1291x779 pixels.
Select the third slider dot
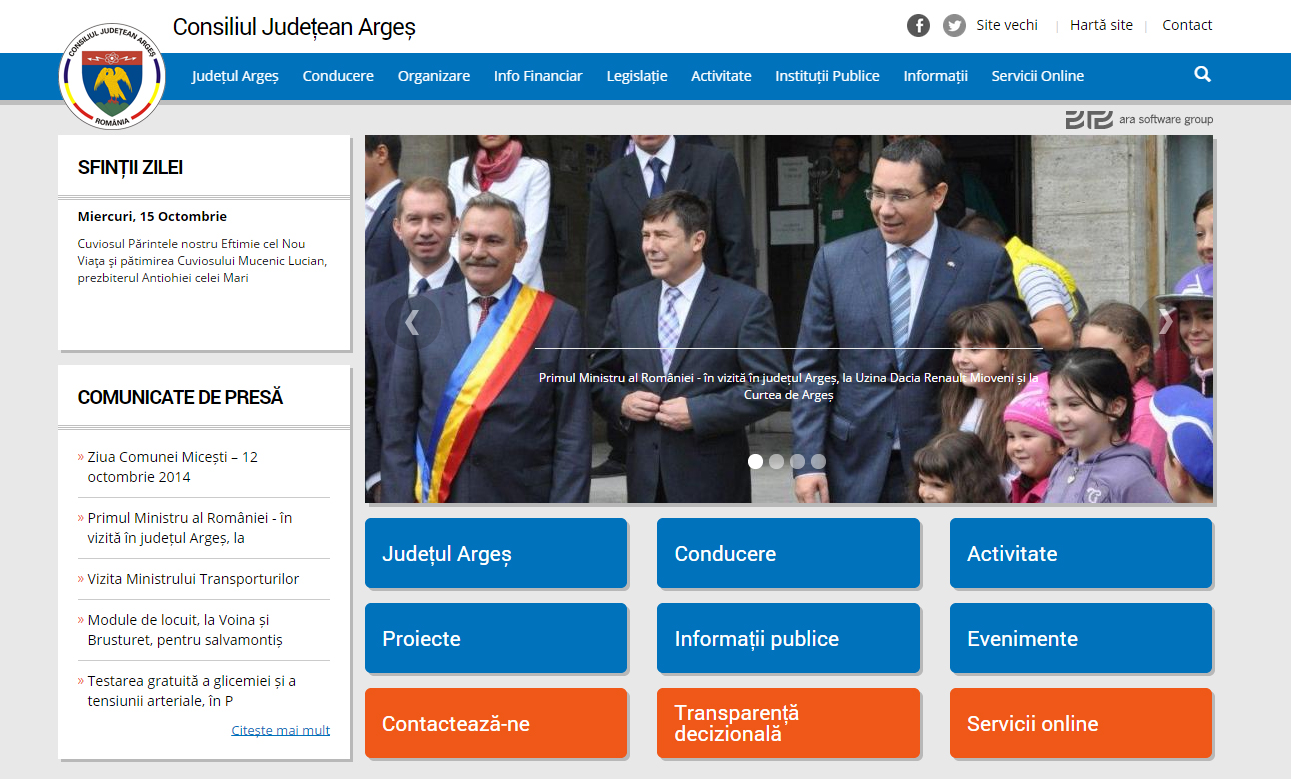pyautogui.click(x=797, y=461)
